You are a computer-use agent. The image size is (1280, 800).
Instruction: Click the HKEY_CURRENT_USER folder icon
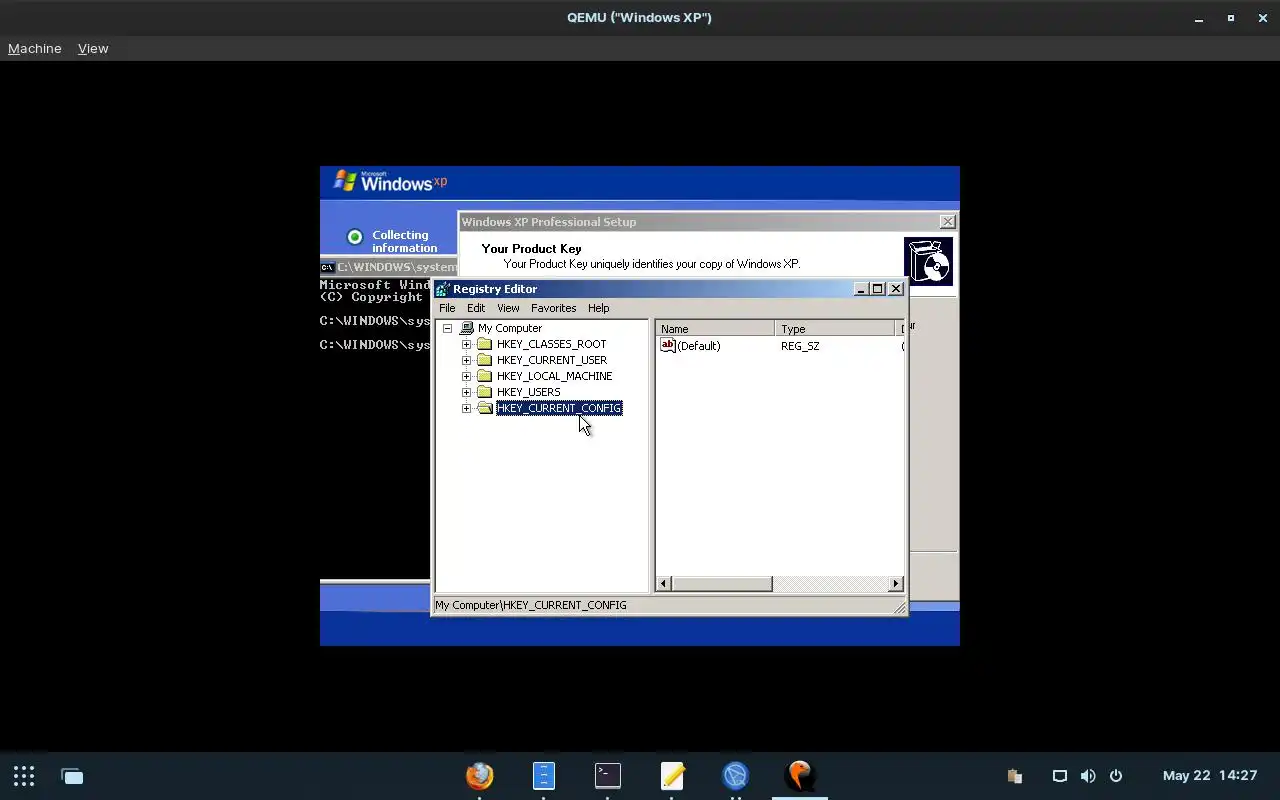pos(485,360)
